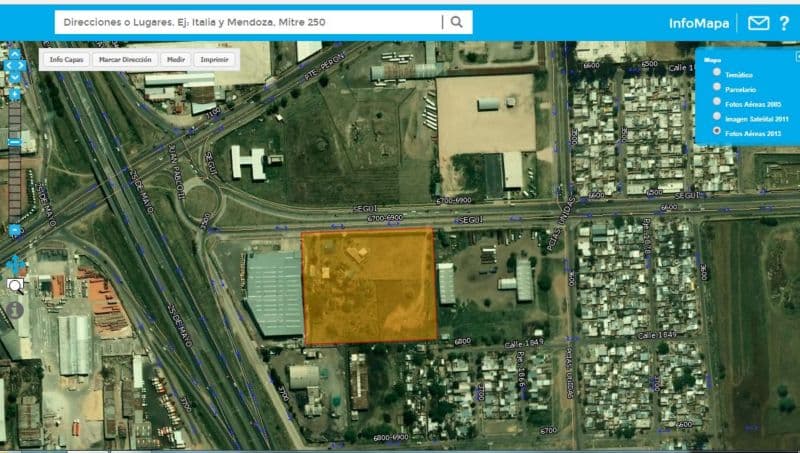Click the zoom in plus button
Screen dimensions: 800x453
point(15,95)
